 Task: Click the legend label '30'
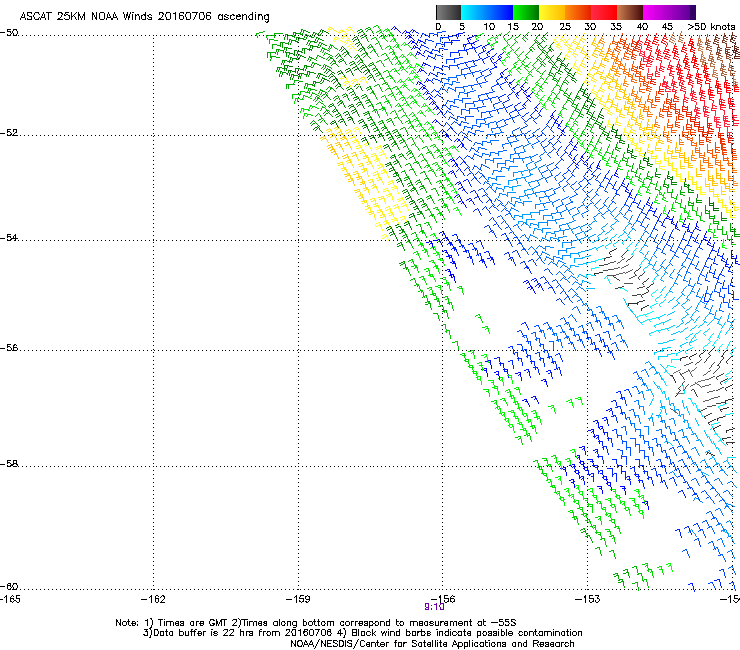click(590, 27)
